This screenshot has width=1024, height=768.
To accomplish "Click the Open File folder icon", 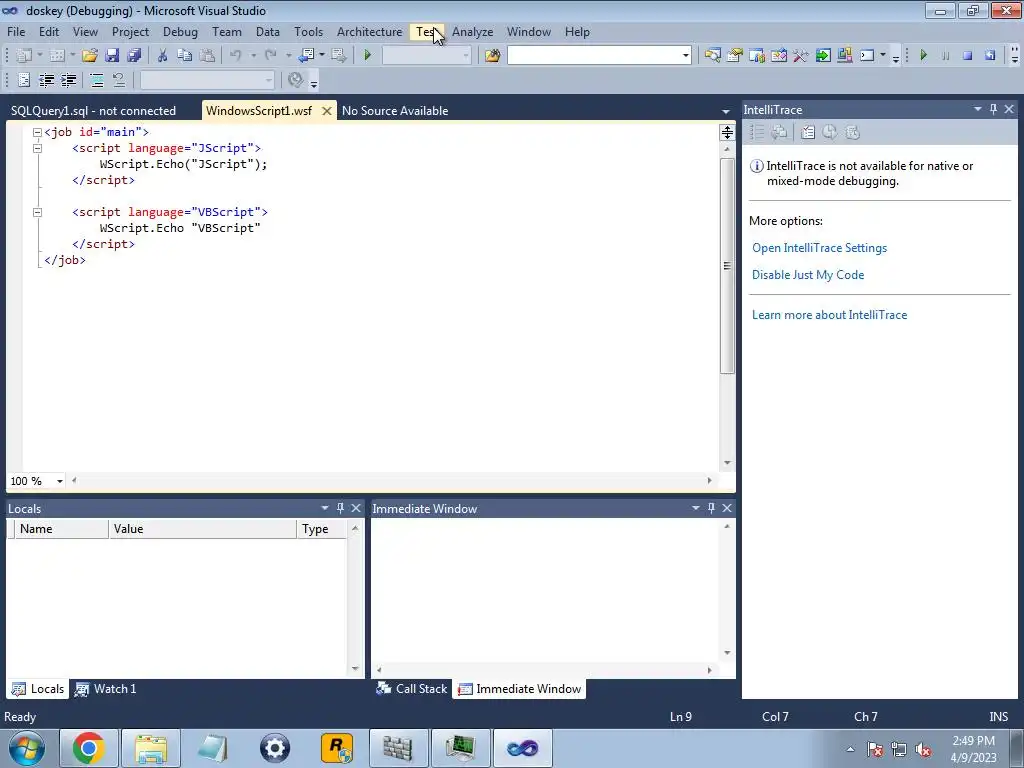I will coord(89,56).
